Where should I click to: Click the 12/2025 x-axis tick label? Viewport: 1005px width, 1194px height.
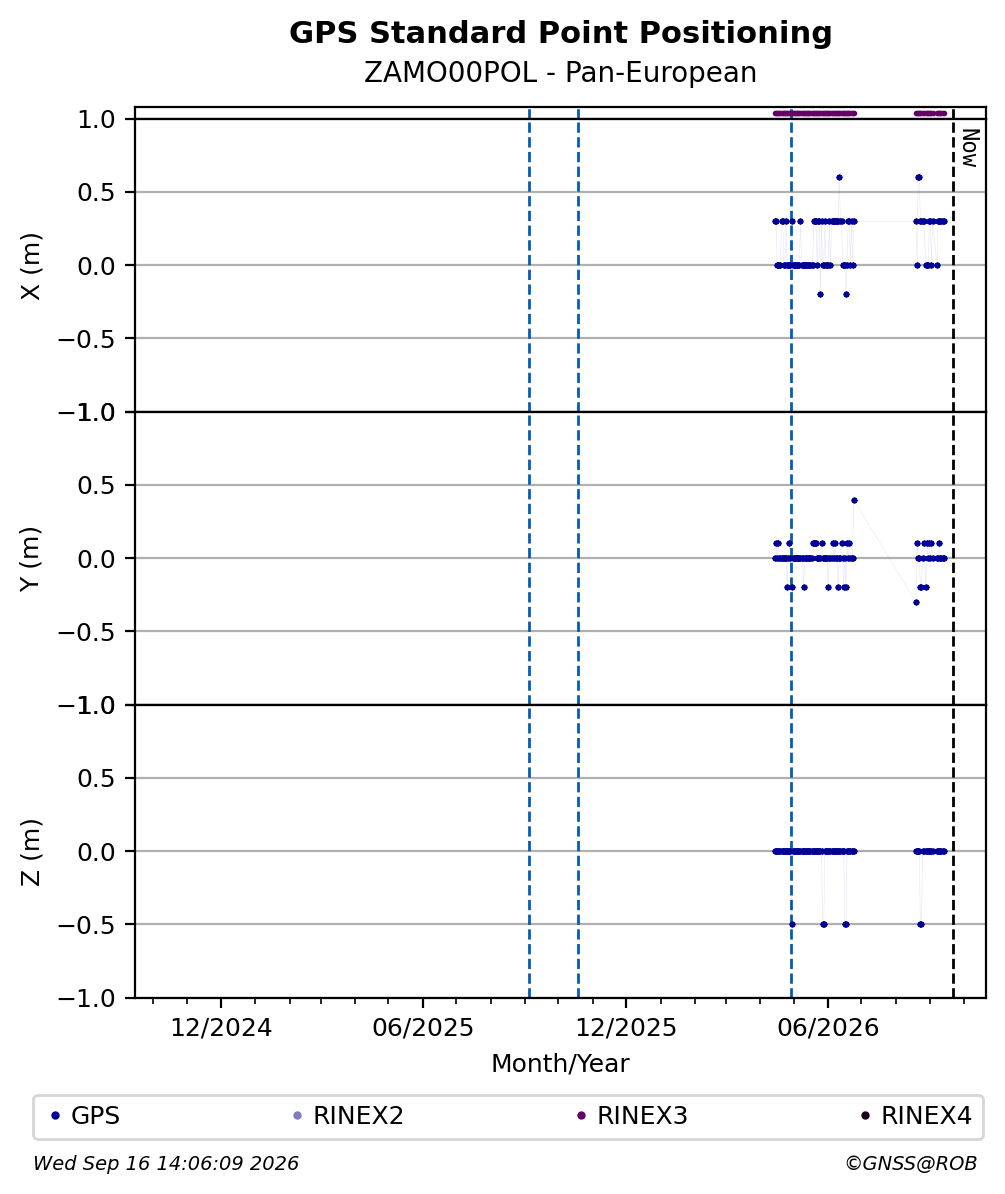point(626,1028)
